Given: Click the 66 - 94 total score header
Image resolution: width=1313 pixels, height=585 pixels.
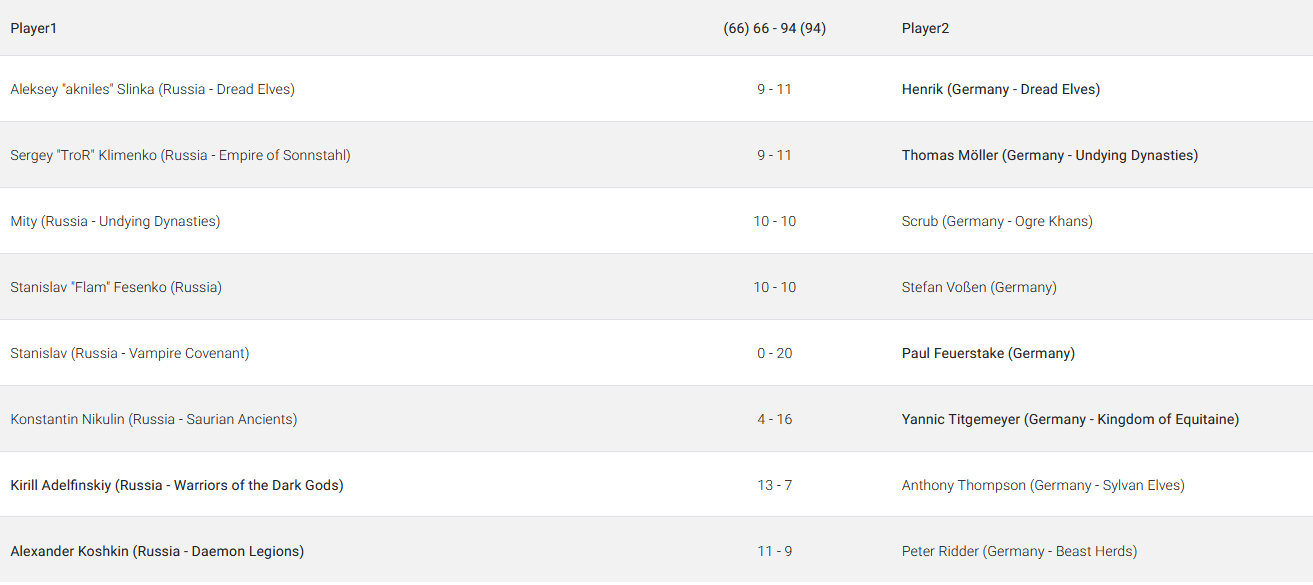Looking at the screenshot, I should coord(774,28).
